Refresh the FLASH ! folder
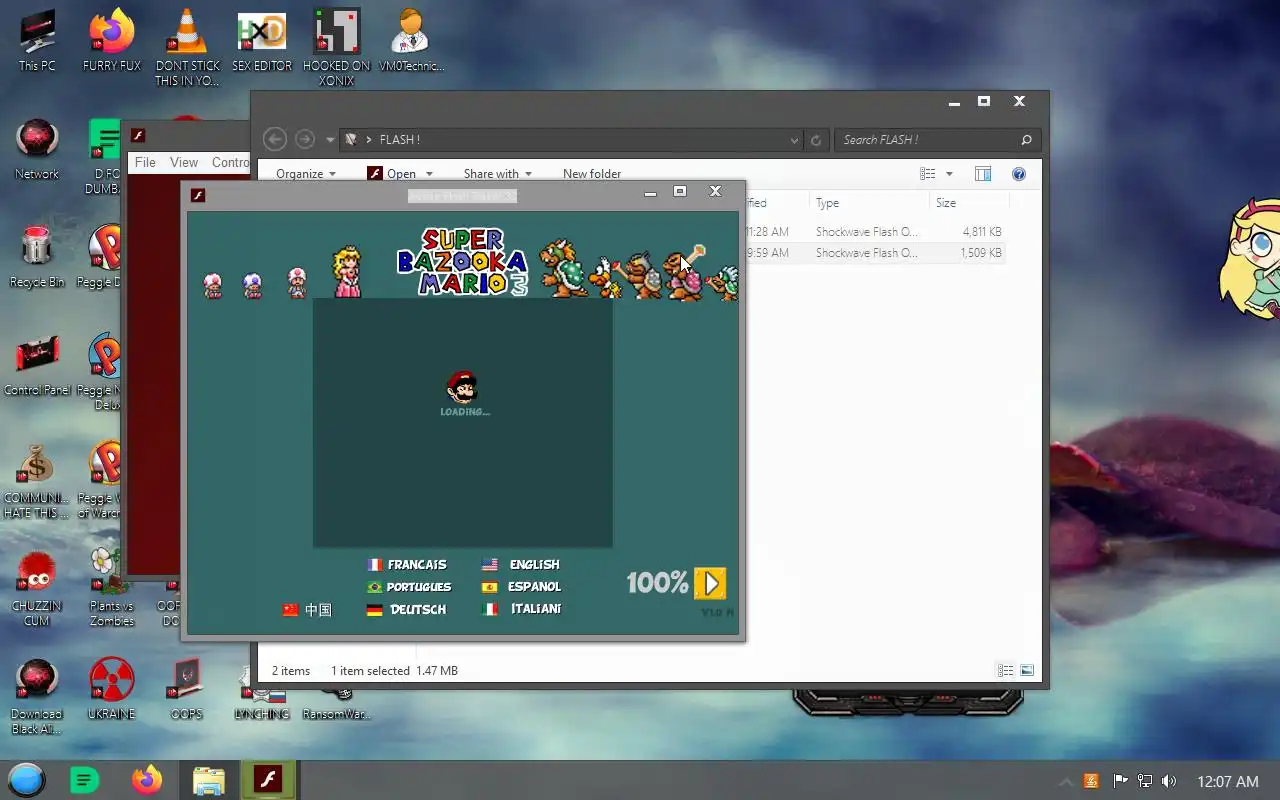 [816, 140]
